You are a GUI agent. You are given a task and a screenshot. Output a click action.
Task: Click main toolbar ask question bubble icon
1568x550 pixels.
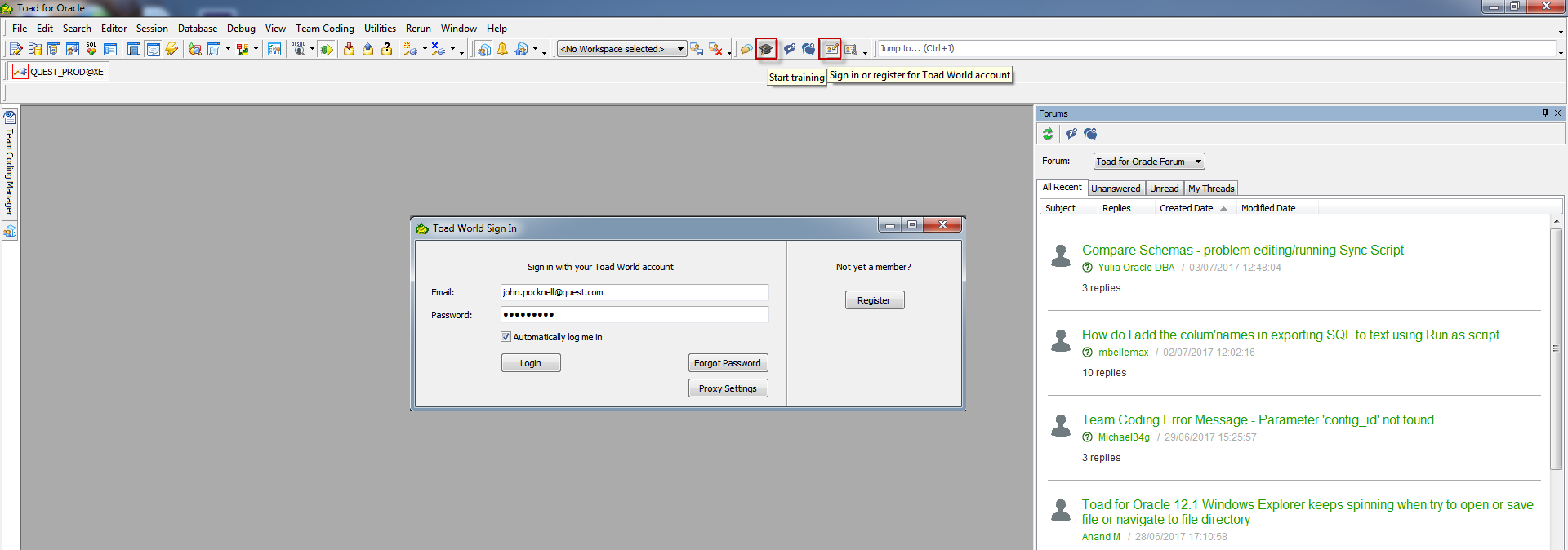[790, 49]
